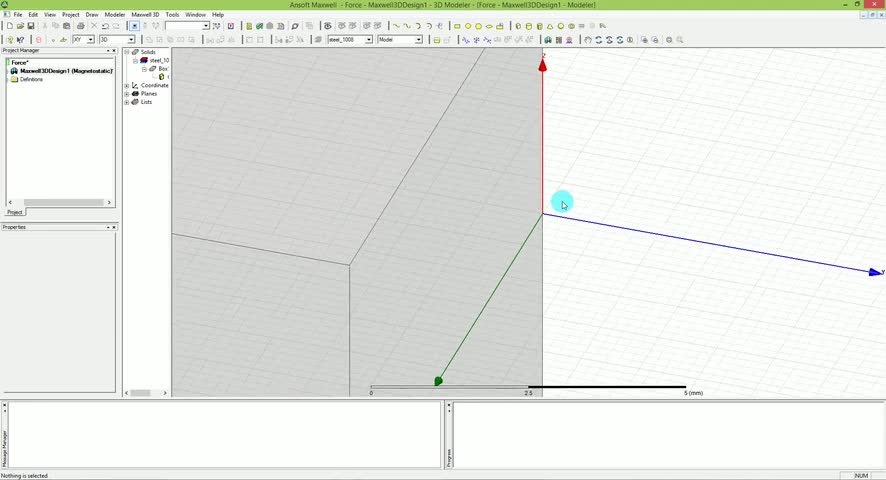Select the Draw regular polygon tool

coord(479,26)
